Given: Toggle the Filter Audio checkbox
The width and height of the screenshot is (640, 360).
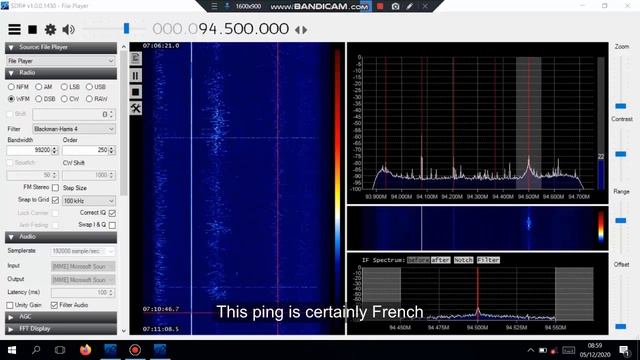Looking at the screenshot, I should click(x=54, y=305).
